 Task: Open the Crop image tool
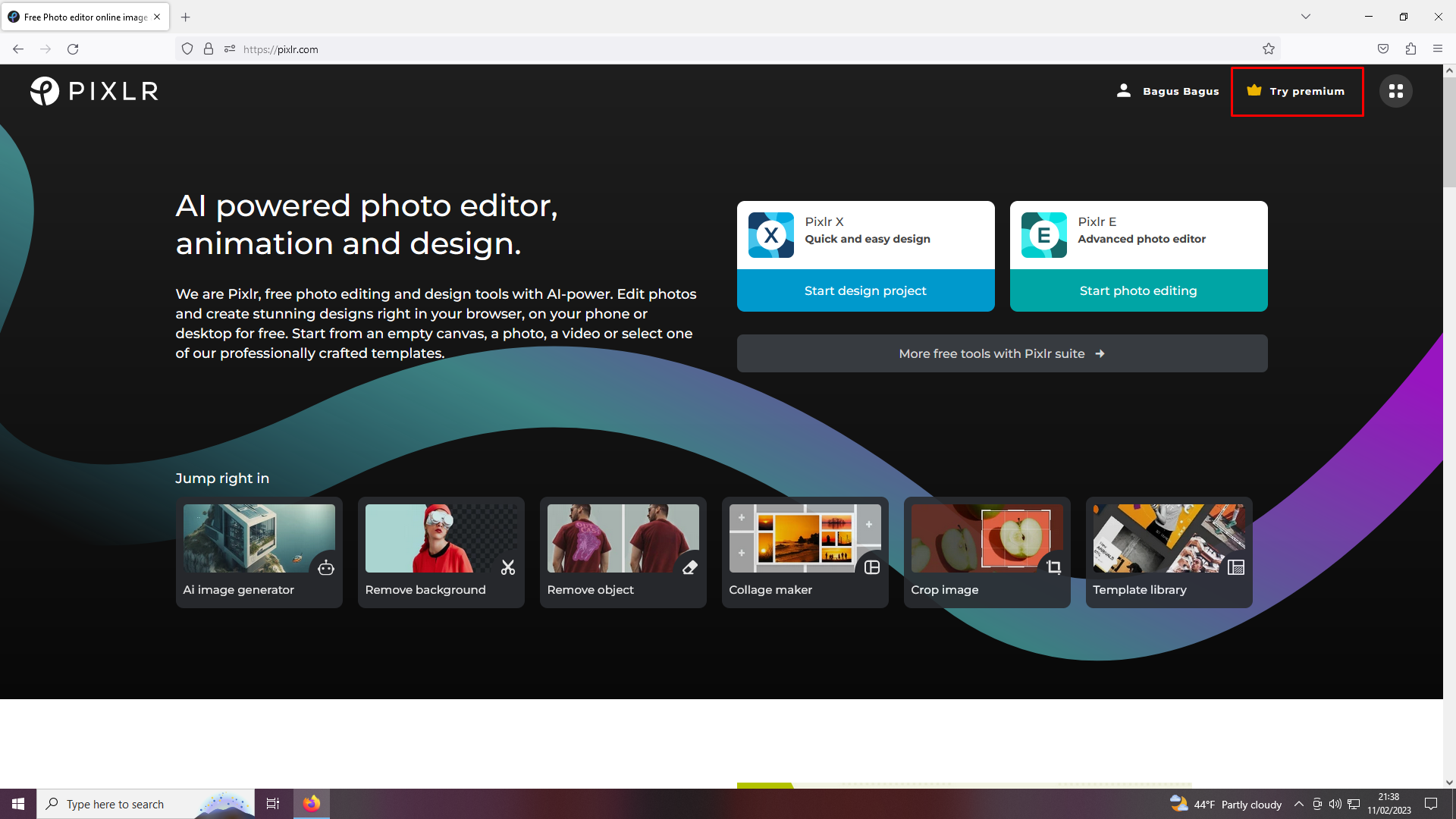(x=987, y=552)
